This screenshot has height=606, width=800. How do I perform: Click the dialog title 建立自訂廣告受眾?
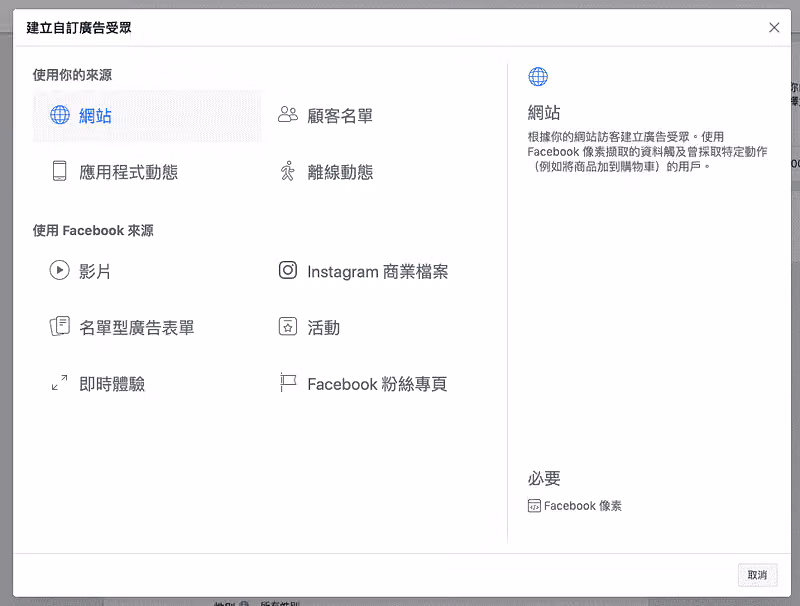(x=79, y=28)
